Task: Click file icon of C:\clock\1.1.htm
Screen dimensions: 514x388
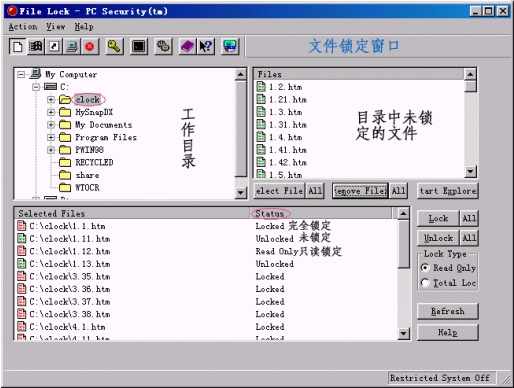Action: 22,226
